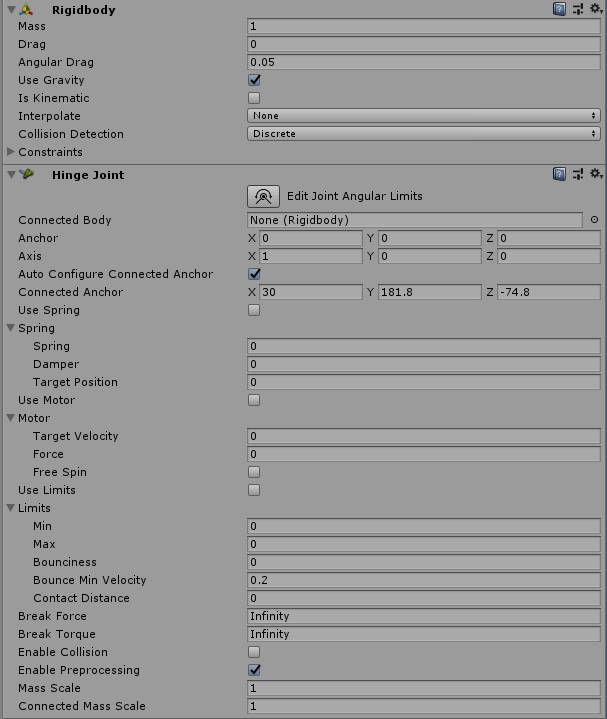Screen dimensions: 607x719
Task: Enable the Use Spring checkbox
Action: [x=254, y=310]
